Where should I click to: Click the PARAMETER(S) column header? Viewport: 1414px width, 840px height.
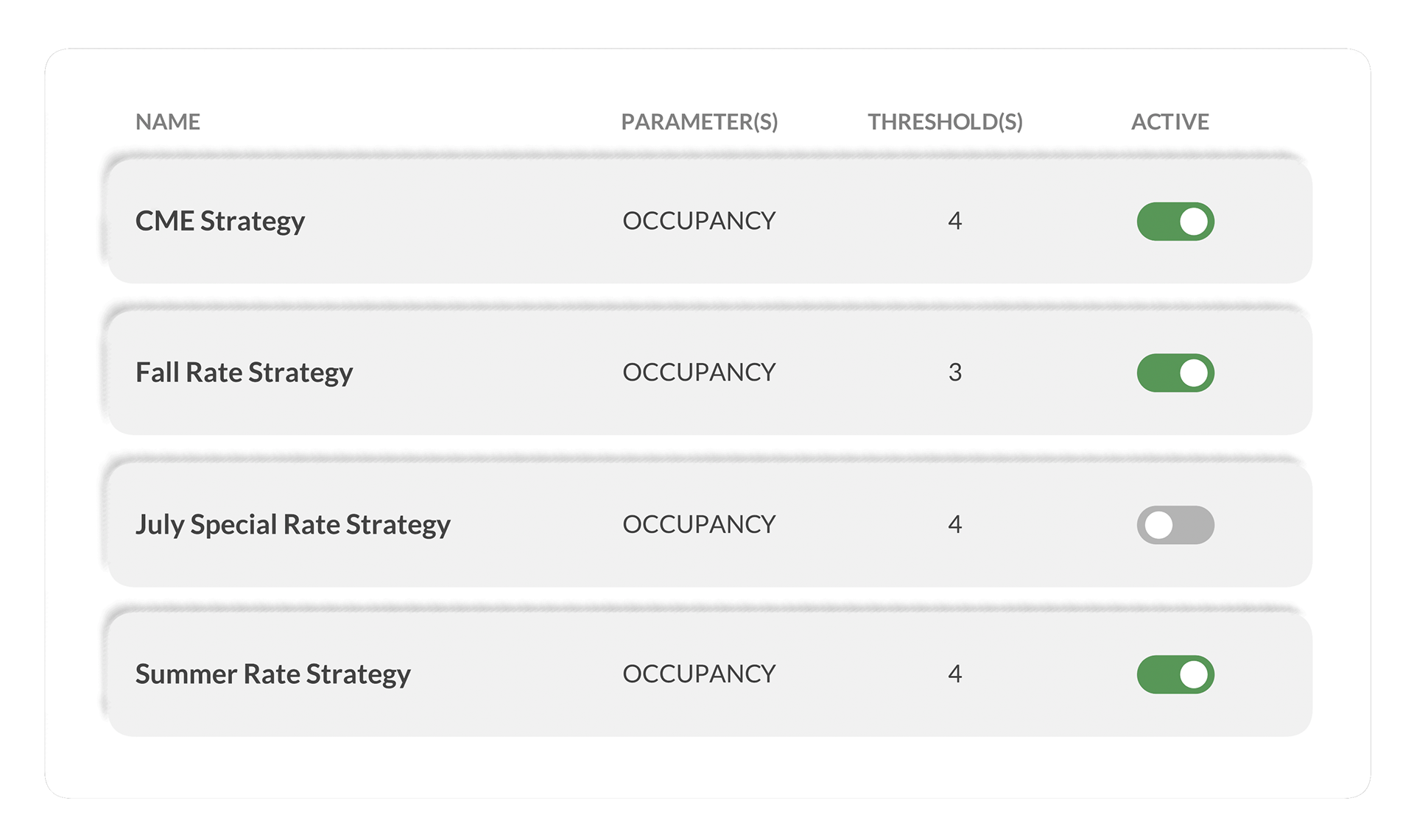[x=699, y=121]
